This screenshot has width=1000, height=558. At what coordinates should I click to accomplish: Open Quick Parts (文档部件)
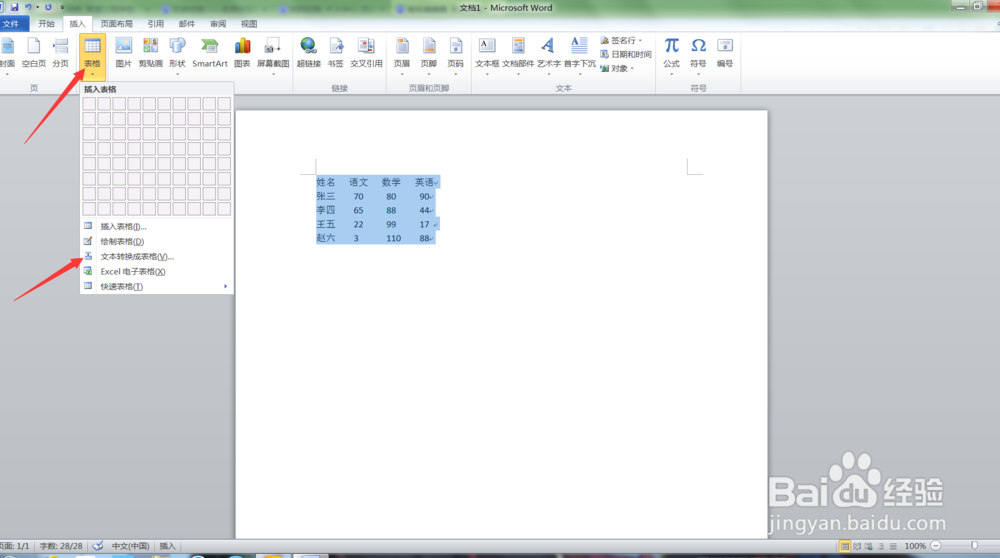coord(518,54)
